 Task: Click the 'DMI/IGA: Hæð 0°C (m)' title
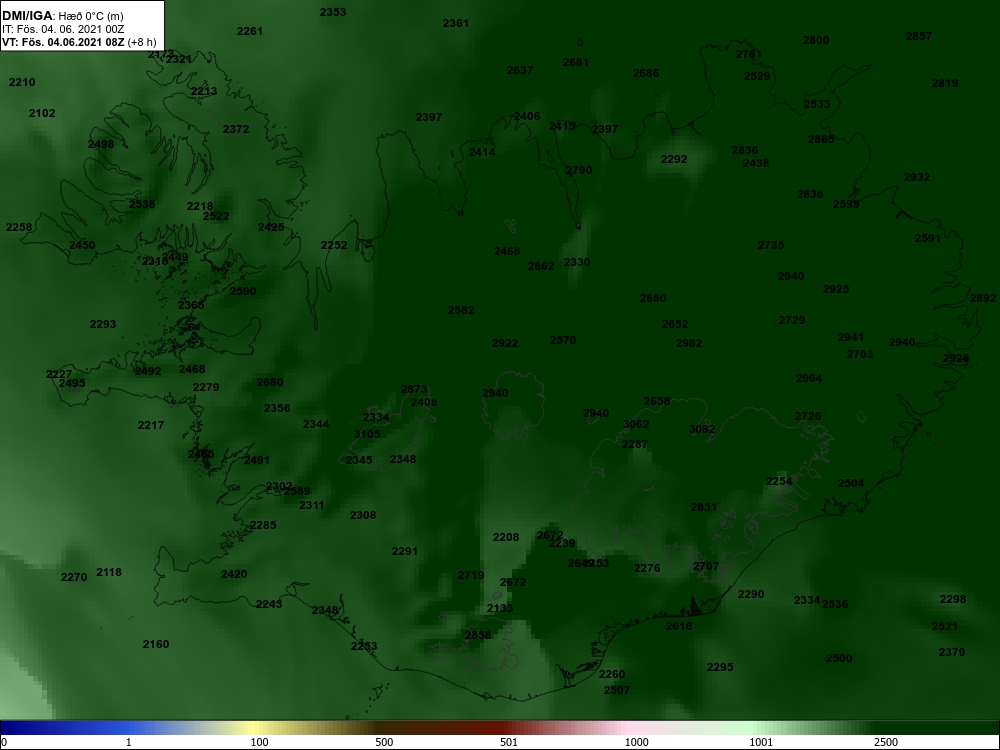62,15
